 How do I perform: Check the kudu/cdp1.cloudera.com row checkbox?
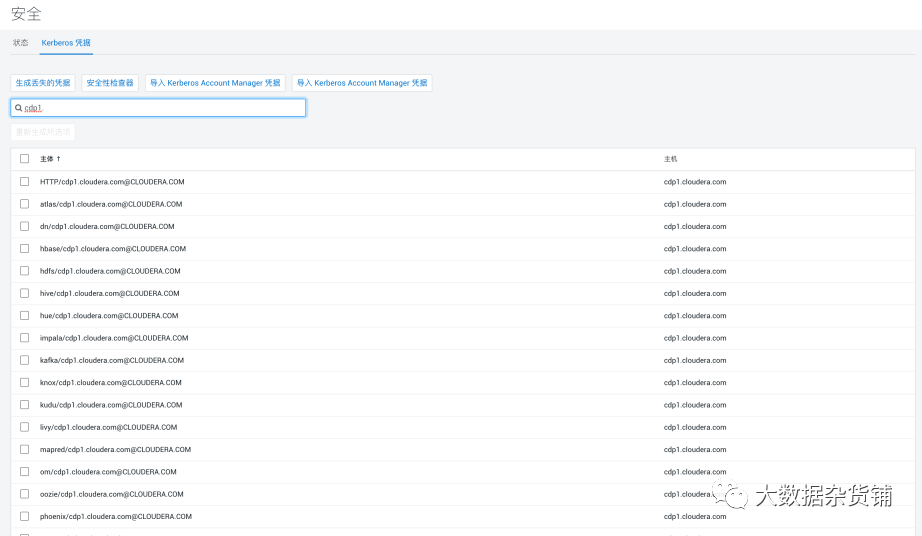[x=24, y=405]
